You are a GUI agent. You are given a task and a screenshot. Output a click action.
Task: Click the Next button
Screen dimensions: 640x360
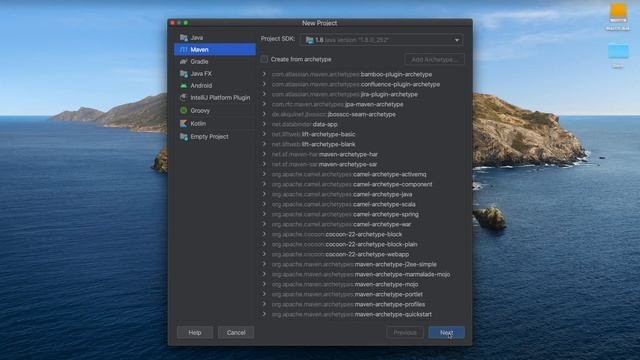click(447, 333)
